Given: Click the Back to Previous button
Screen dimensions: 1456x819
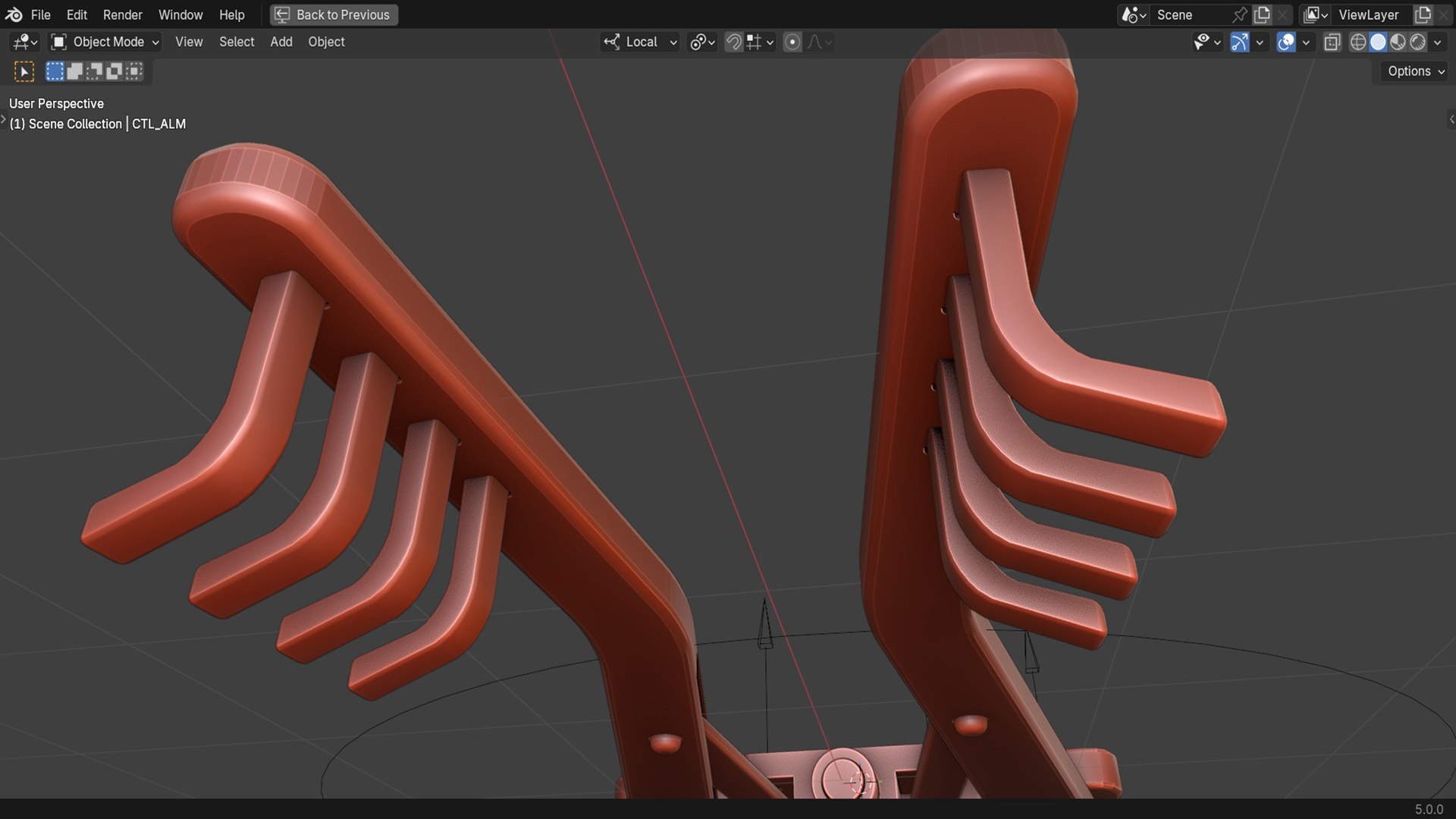Looking at the screenshot, I should point(334,14).
